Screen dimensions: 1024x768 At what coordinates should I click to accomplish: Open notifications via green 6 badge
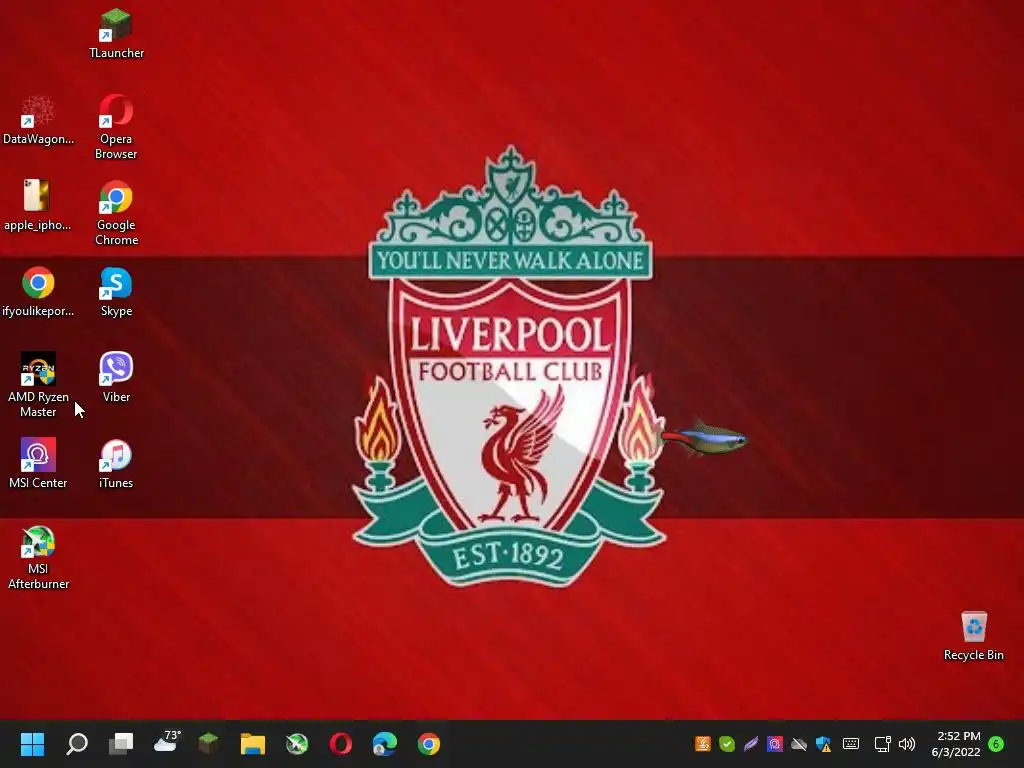(x=996, y=744)
